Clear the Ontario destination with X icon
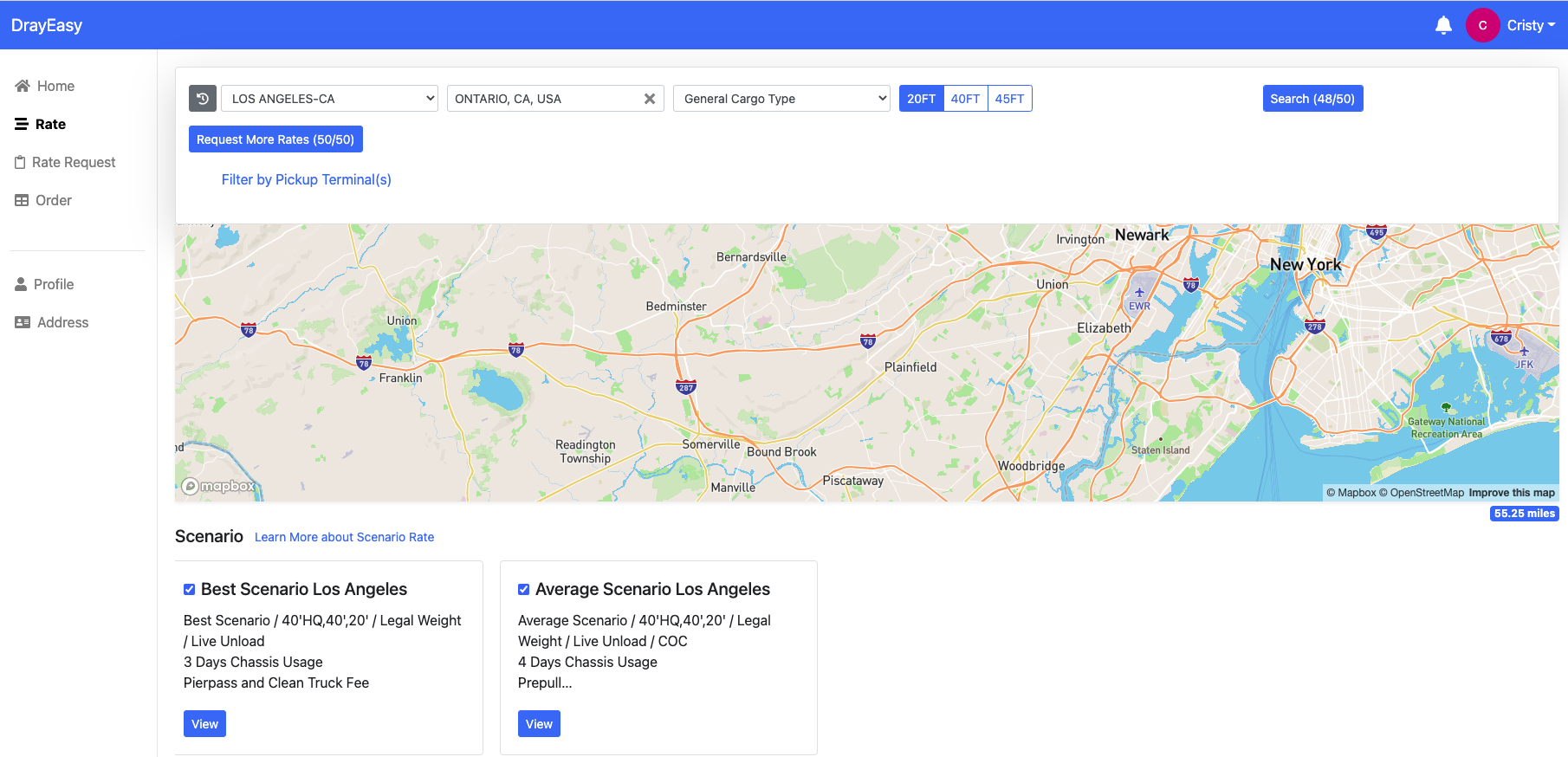 649,99
